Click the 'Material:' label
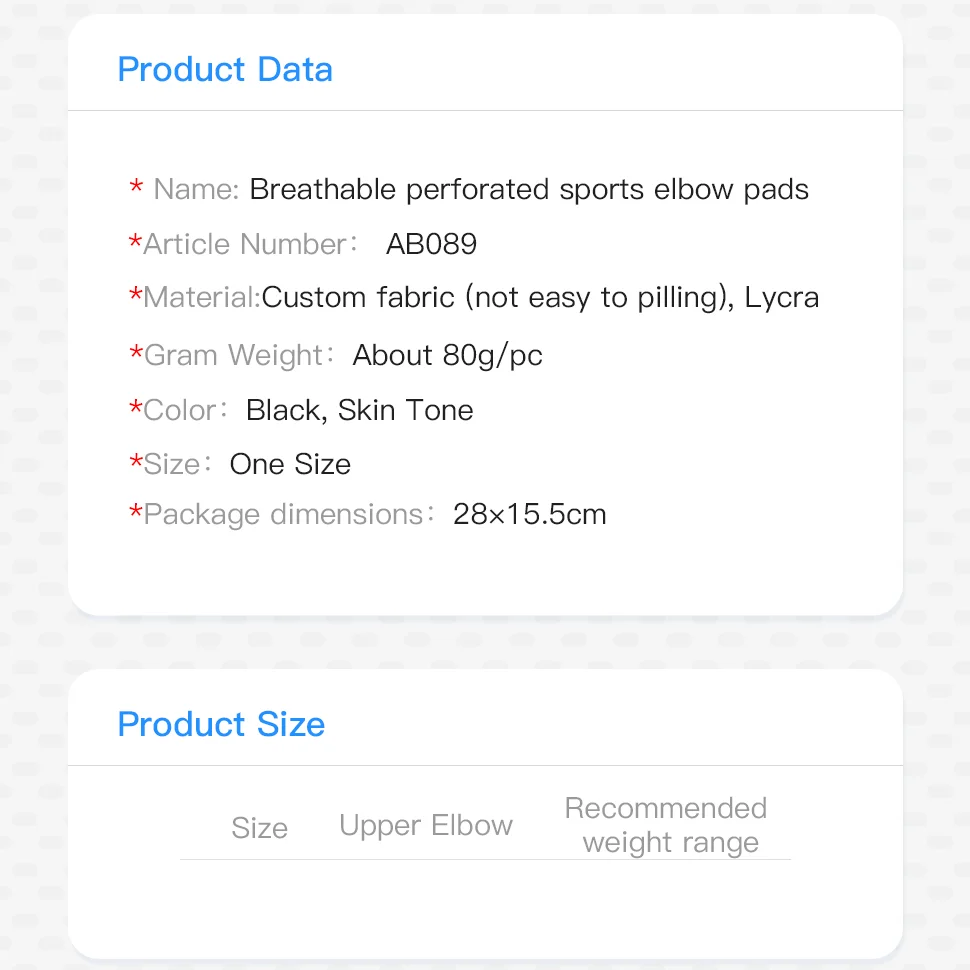The height and width of the screenshot is (970, 970). coord(202,297)
